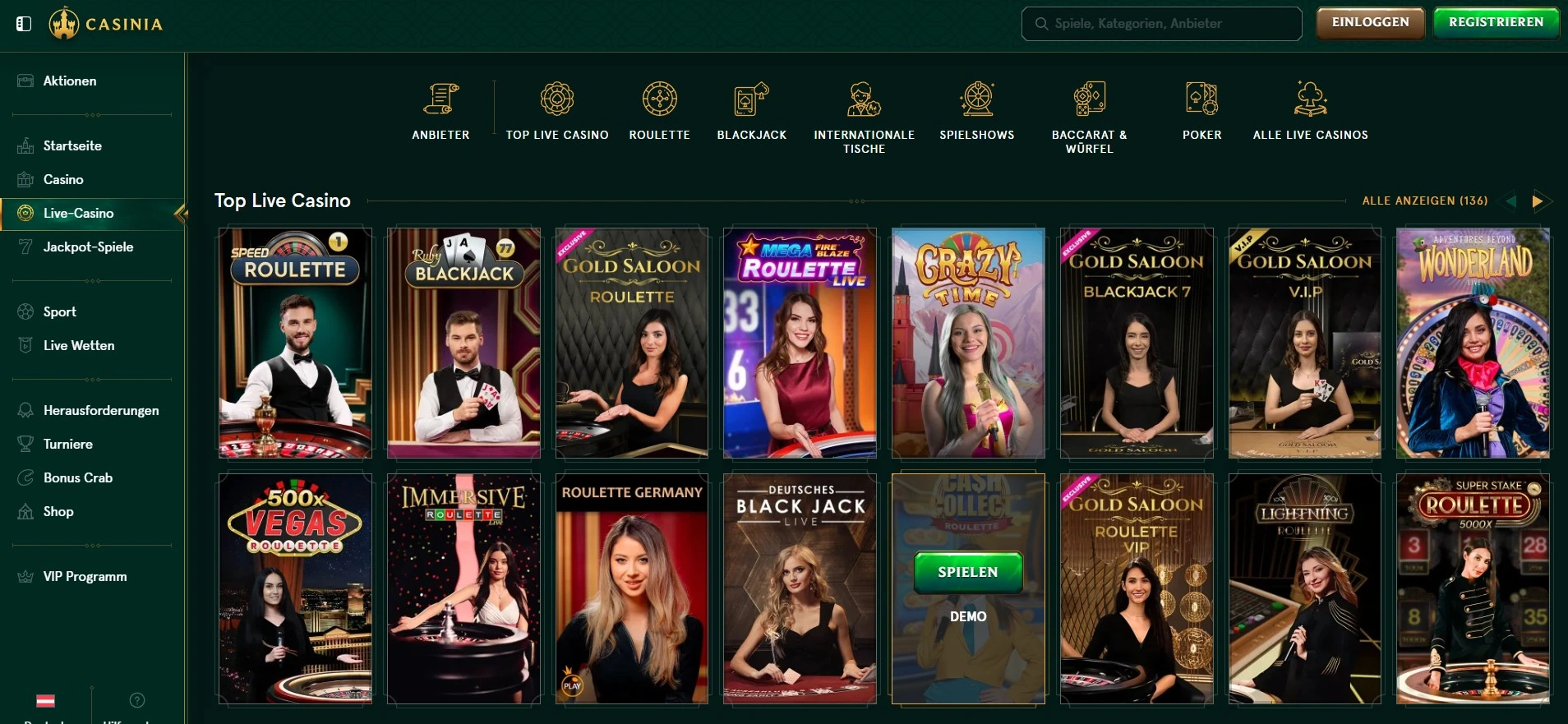Start the Cash Collect Demo
Viewport: 1568px width, 724px height.
(x=968, y=616)
